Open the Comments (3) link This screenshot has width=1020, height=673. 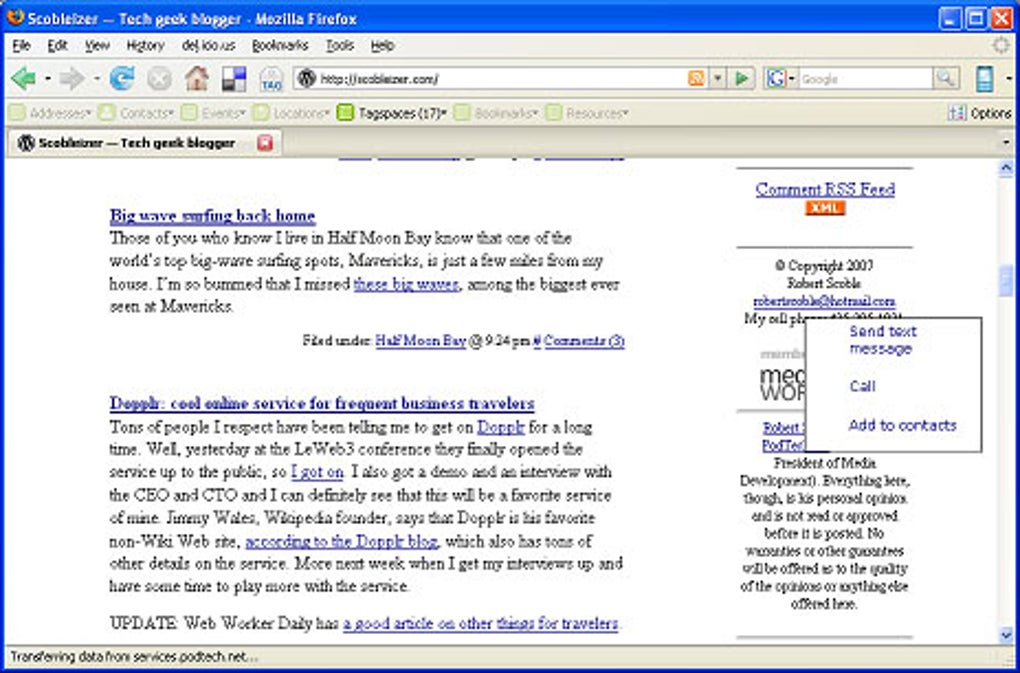[584, 341]
